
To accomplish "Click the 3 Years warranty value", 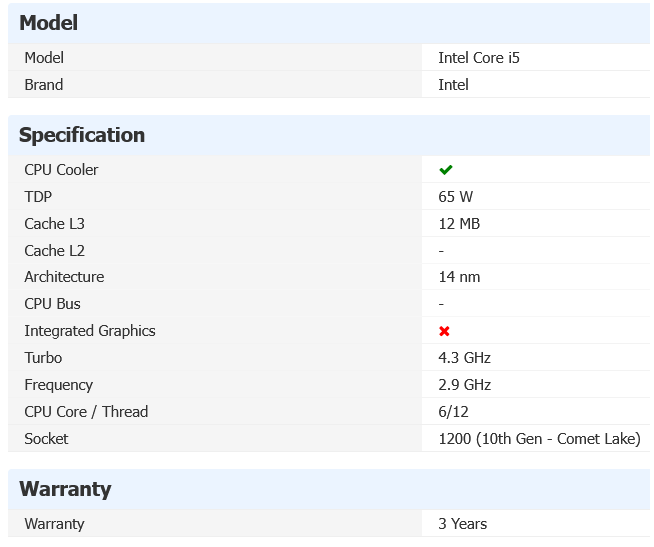I will point(462,524).
